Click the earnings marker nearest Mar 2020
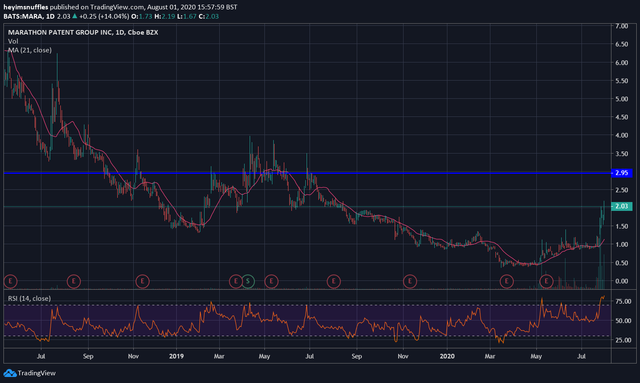640x383 pixels. (x=507, y=281)
